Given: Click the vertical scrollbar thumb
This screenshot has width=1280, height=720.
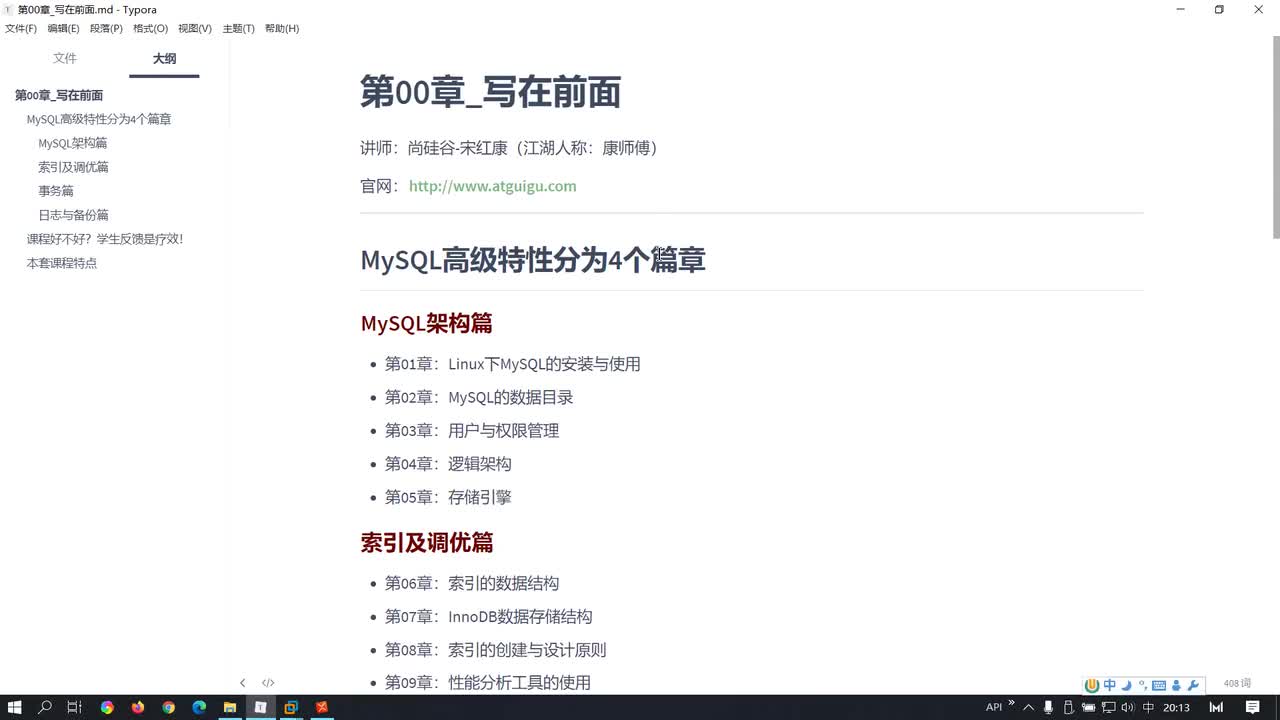Looking at the screenshot, I should coord(1275,137).
